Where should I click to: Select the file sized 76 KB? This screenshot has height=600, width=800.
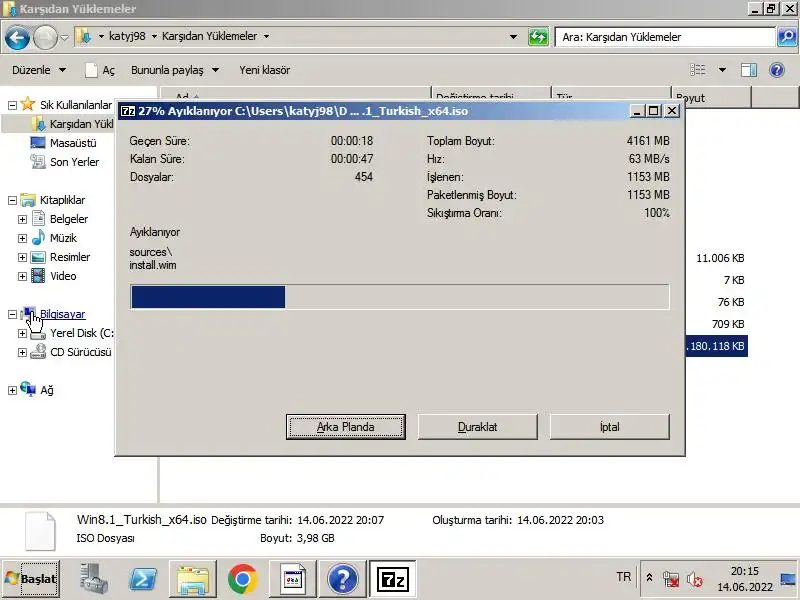point(731,302)
